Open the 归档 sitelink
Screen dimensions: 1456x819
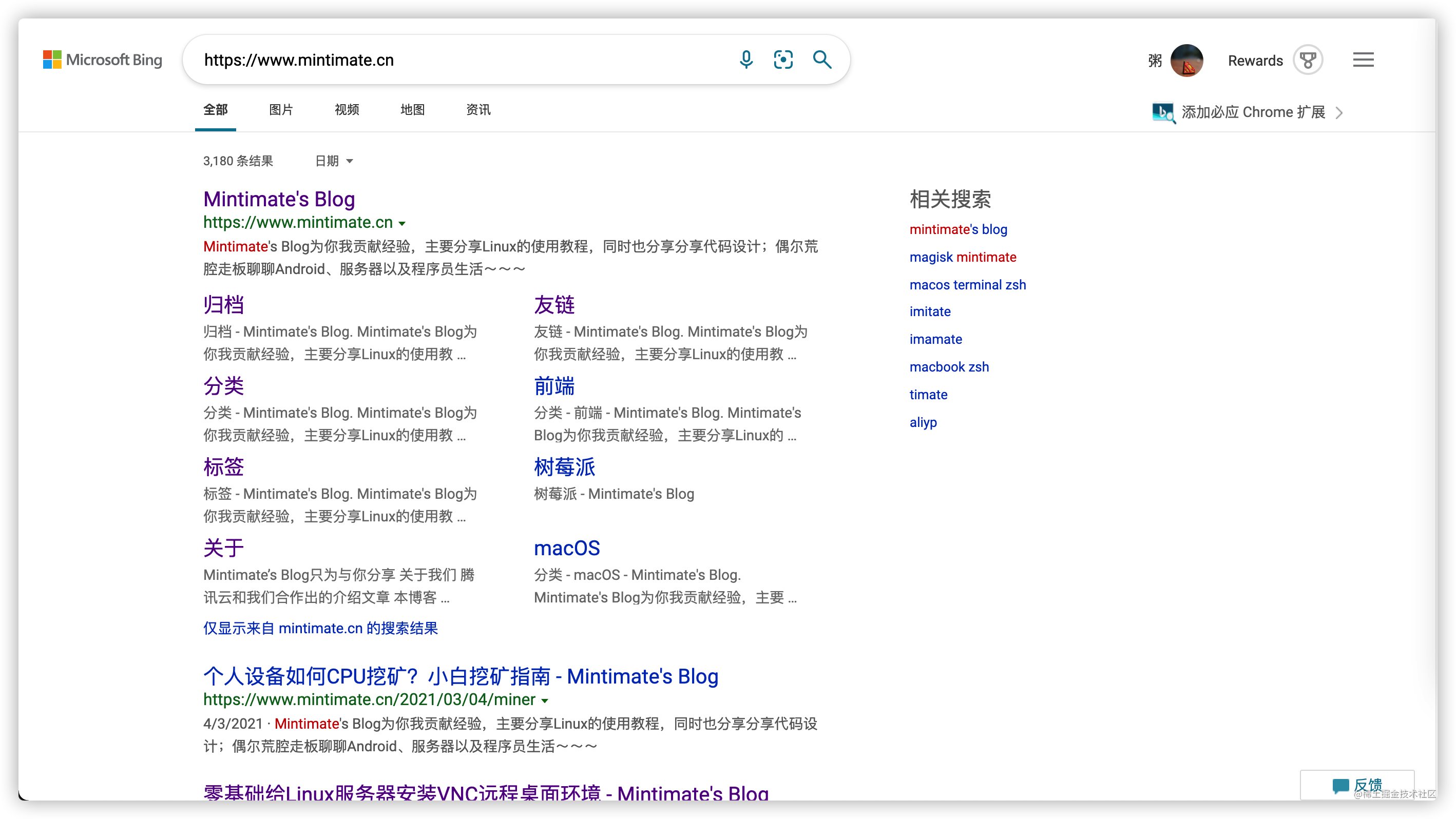[224, 305]
